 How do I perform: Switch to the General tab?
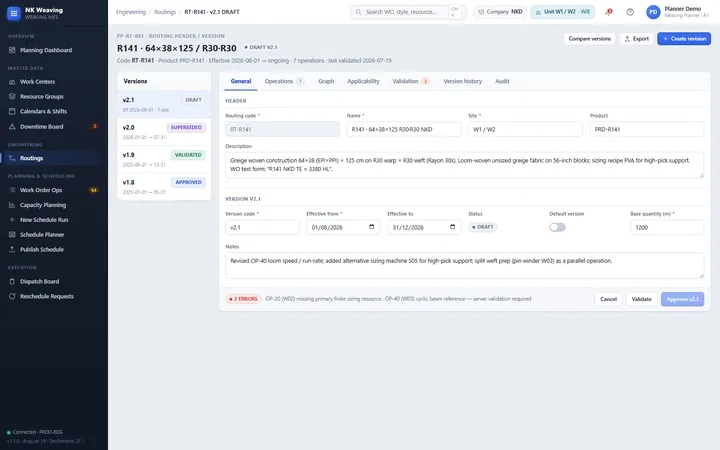click(x=241, y=81)
